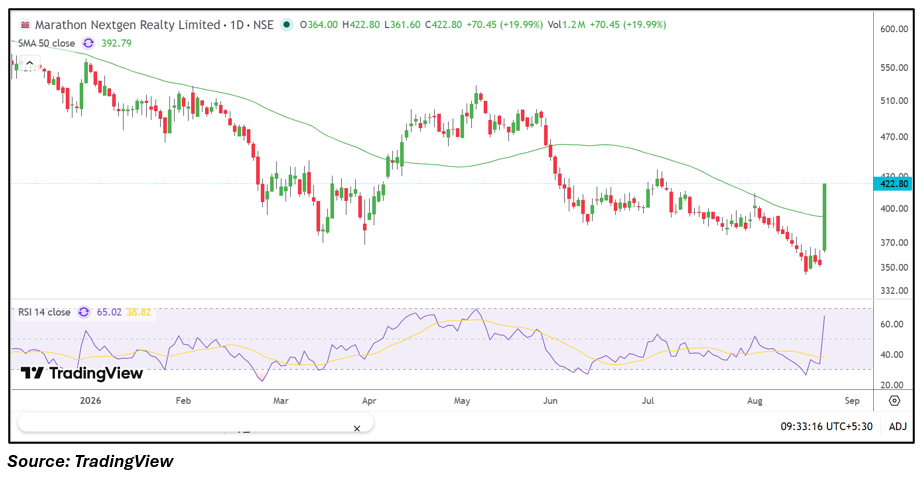
Task: Select the SMA 50 close indicator label
Action: tap(46, 43)
